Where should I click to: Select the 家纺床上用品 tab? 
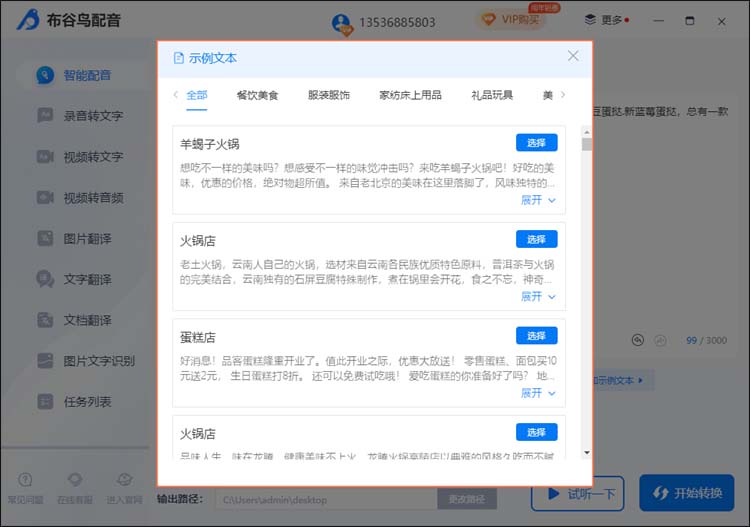tap(410, 95)
